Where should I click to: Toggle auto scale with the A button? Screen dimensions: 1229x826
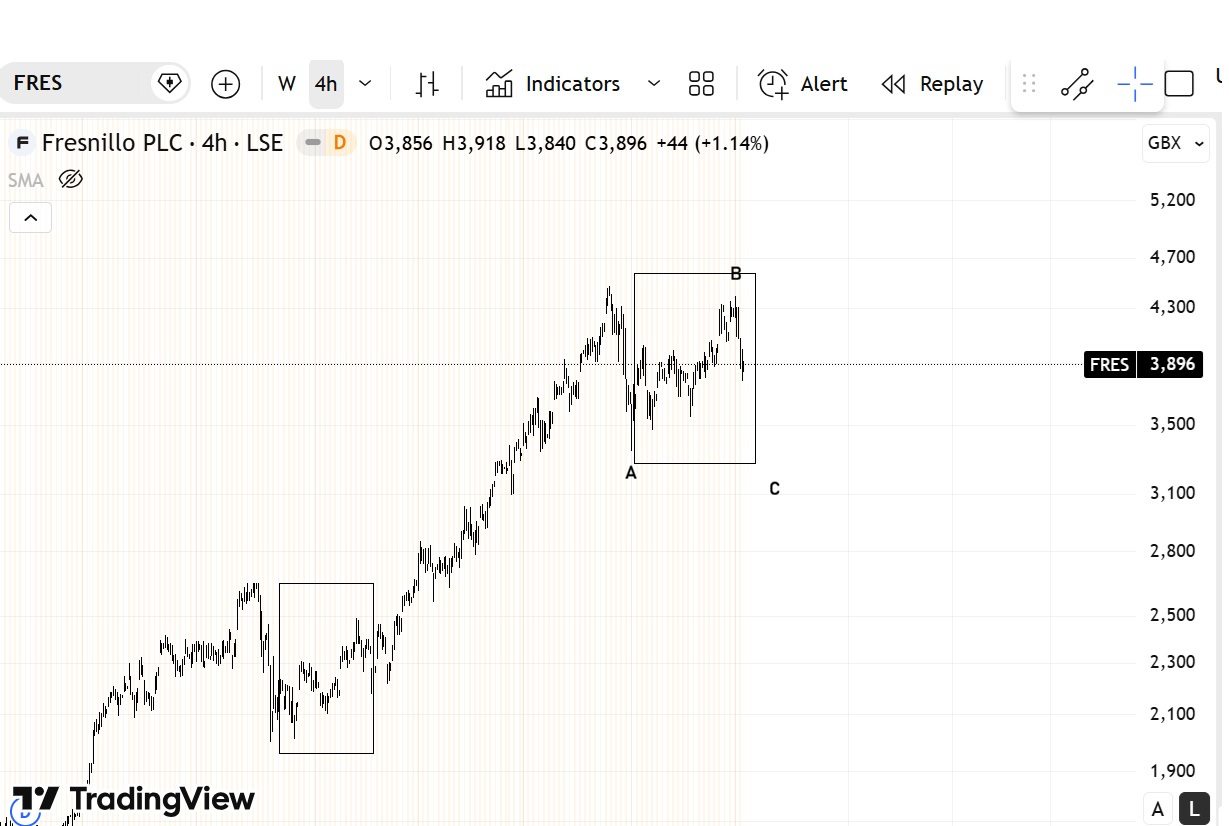(1158, 809)
